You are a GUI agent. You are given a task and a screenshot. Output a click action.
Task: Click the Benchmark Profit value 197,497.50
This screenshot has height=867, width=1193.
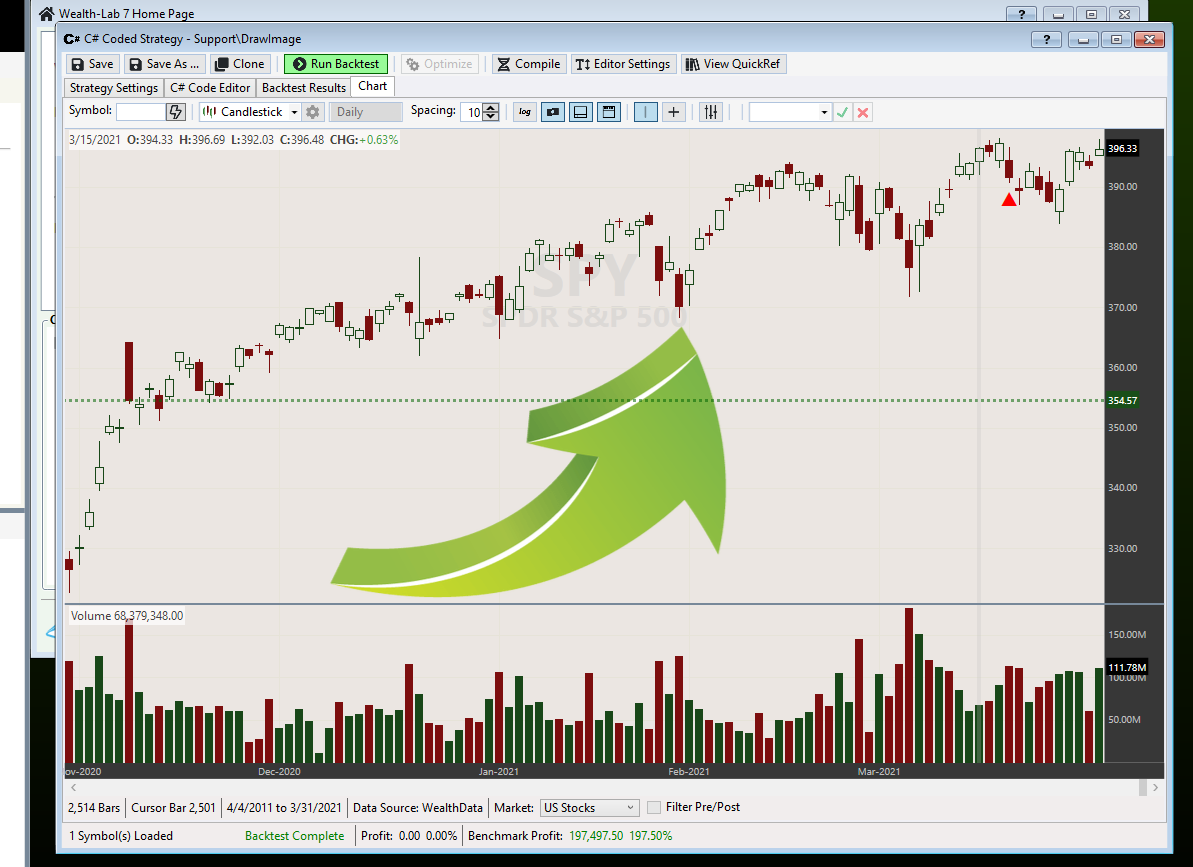[596, 836]
